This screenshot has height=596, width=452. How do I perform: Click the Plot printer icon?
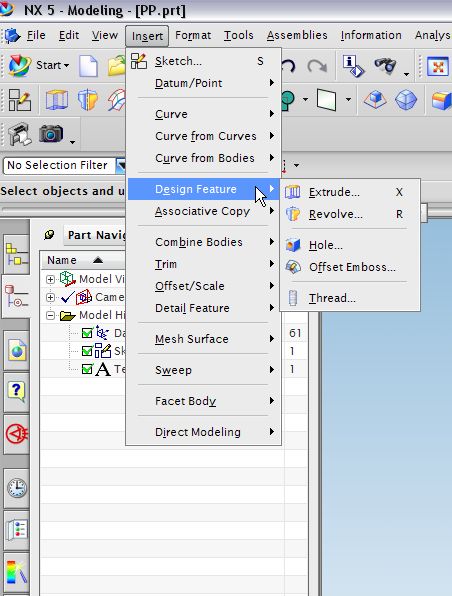(x=20, y=134)
